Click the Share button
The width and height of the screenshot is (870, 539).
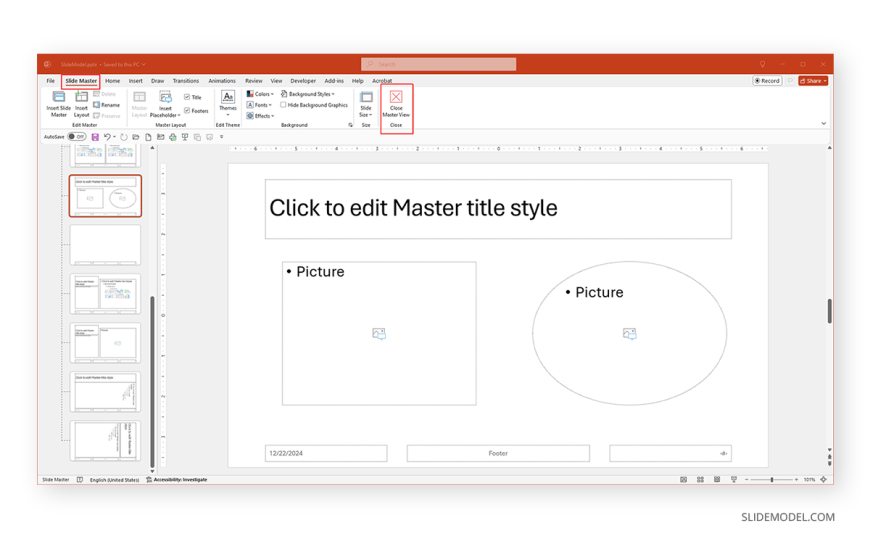[813, 81]
